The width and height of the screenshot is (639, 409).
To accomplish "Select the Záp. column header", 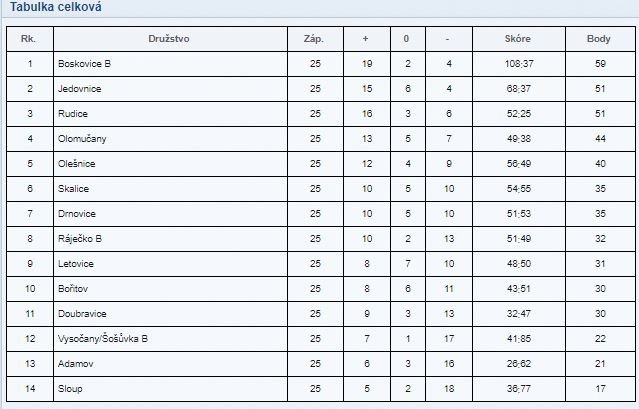I will (313, 39).
